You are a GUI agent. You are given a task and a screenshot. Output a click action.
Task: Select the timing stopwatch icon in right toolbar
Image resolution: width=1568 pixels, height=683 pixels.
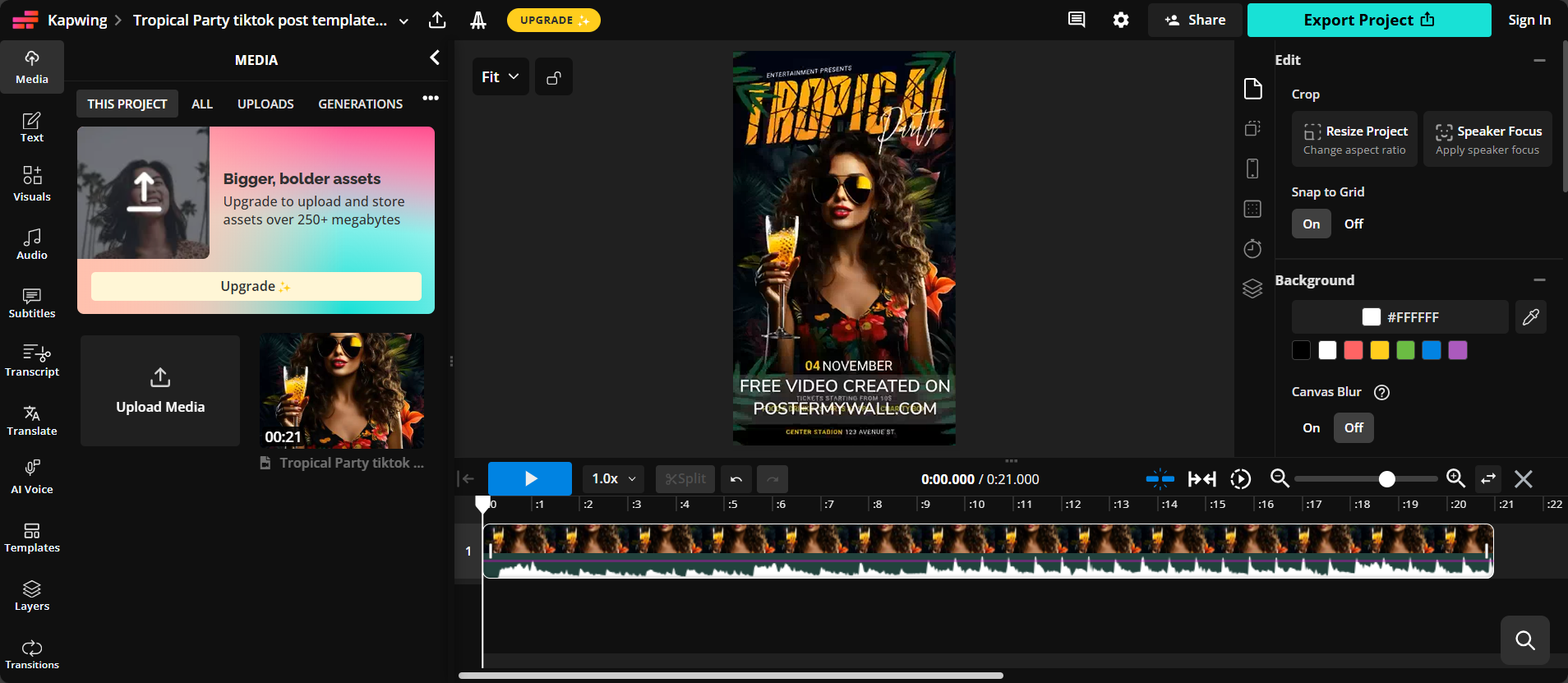point(1252,248)
